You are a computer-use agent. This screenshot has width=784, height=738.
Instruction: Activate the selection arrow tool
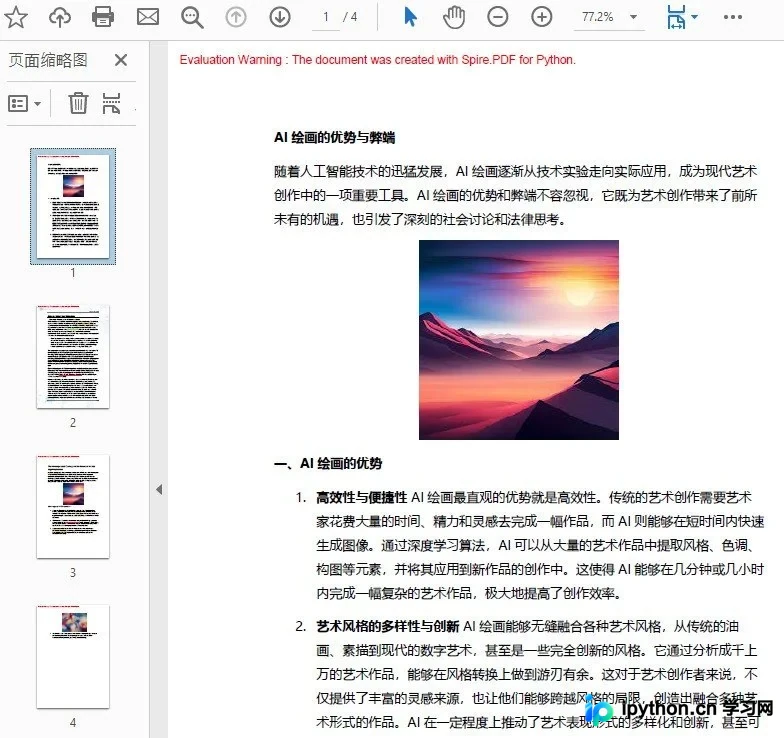tap(410, 17)
